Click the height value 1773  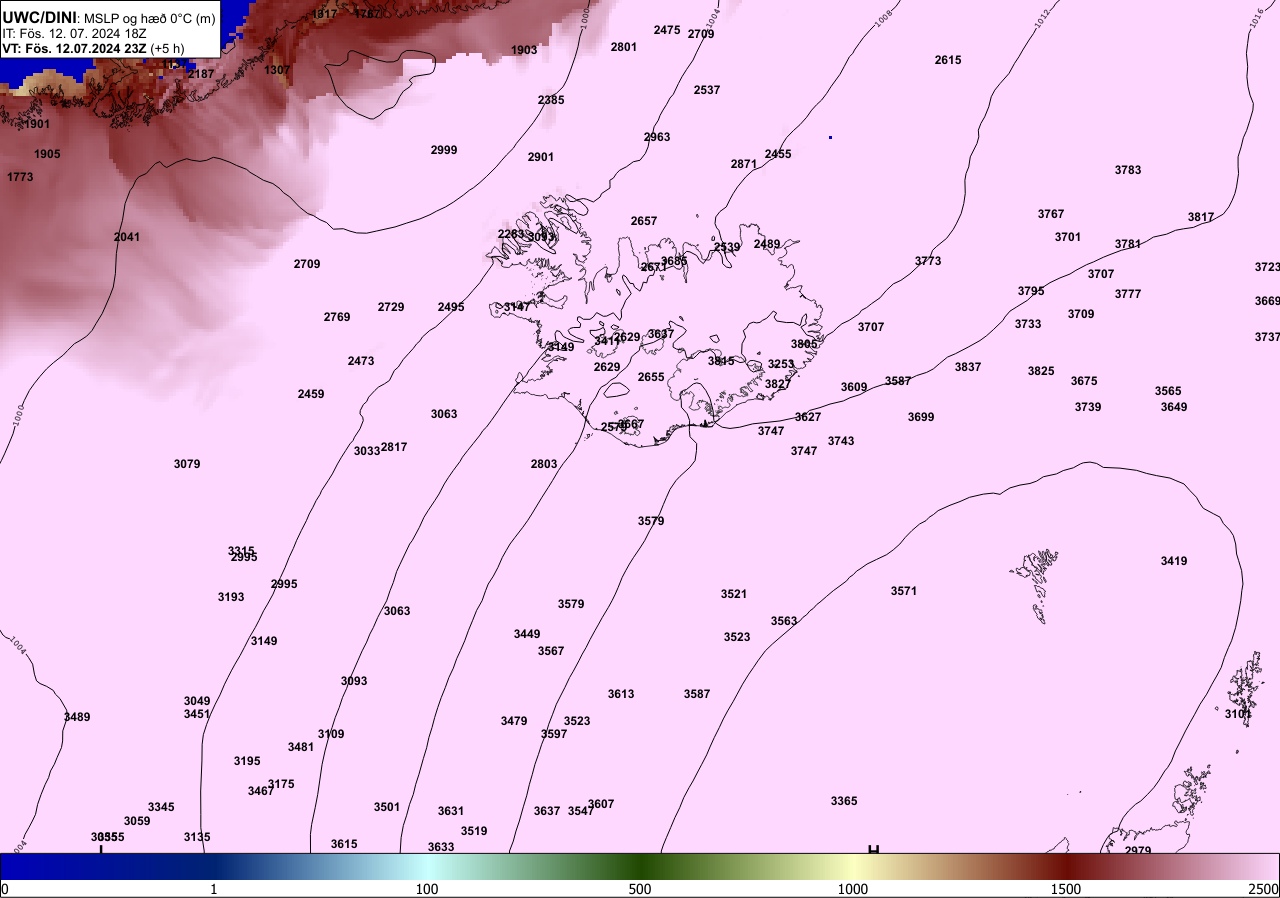coord(20,177)
